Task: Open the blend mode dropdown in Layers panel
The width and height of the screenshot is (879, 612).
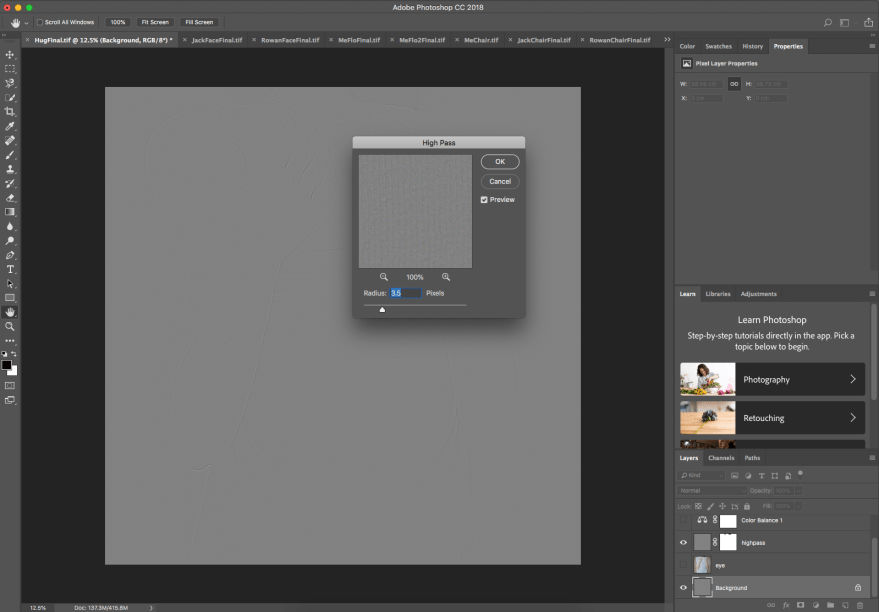Action: click(x=712, y=491)
